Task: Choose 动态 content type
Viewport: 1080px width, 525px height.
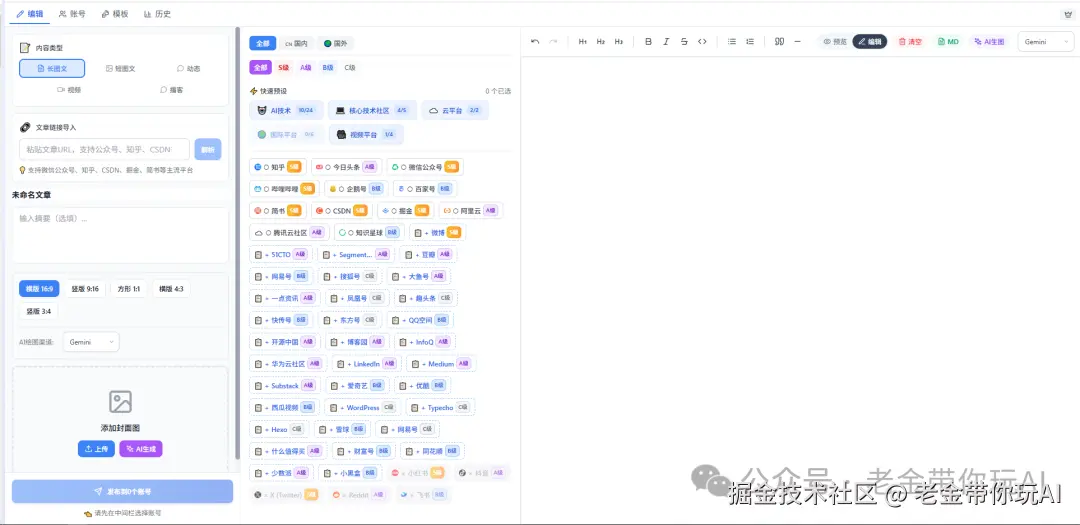Action: click(x=189, y=68)
